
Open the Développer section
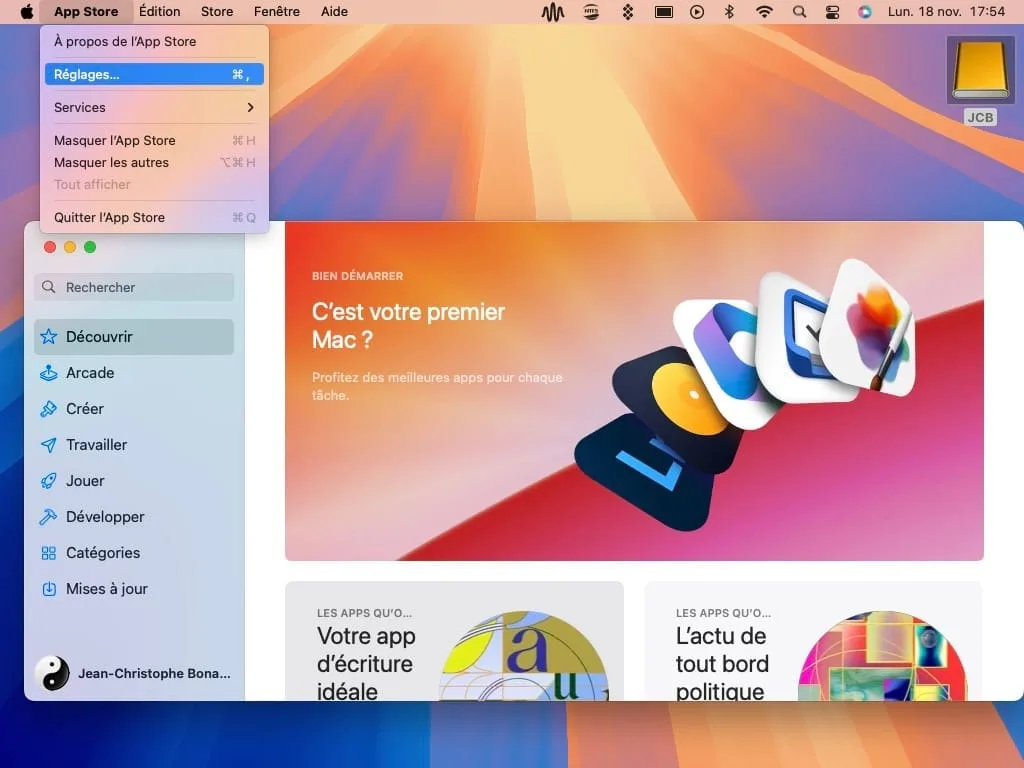tap(134, 517)
